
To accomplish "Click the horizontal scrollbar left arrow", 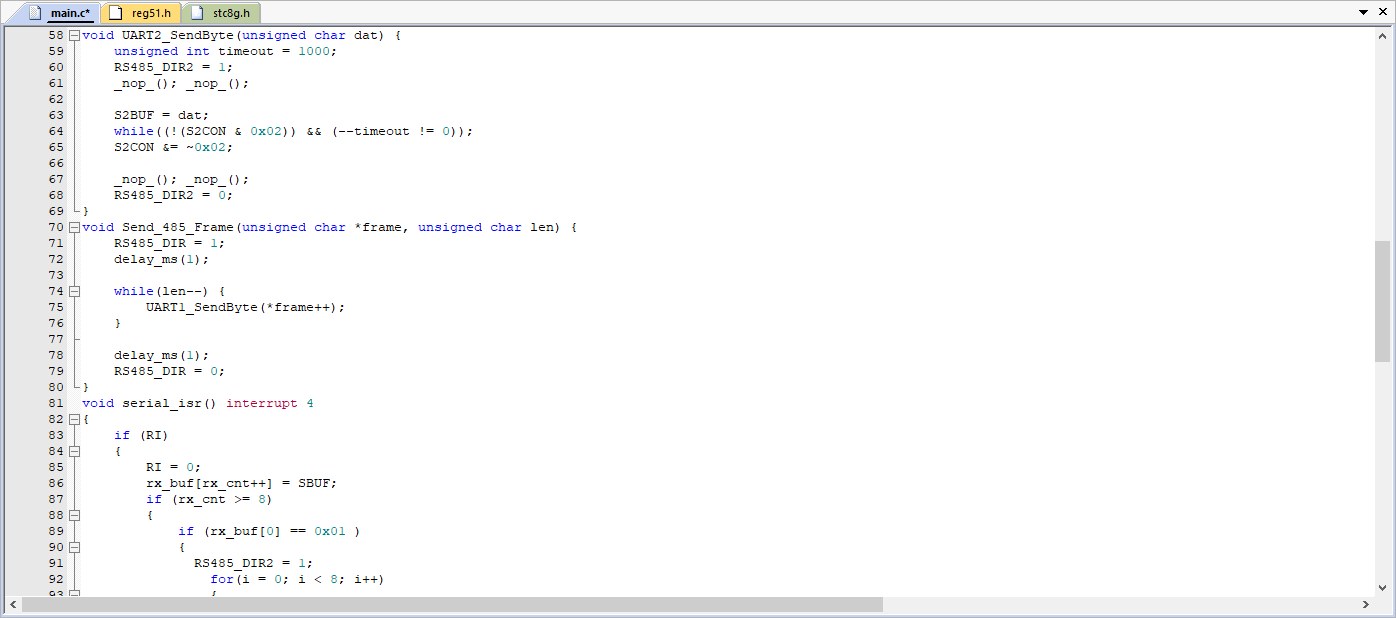I will [x=14, y=605].
